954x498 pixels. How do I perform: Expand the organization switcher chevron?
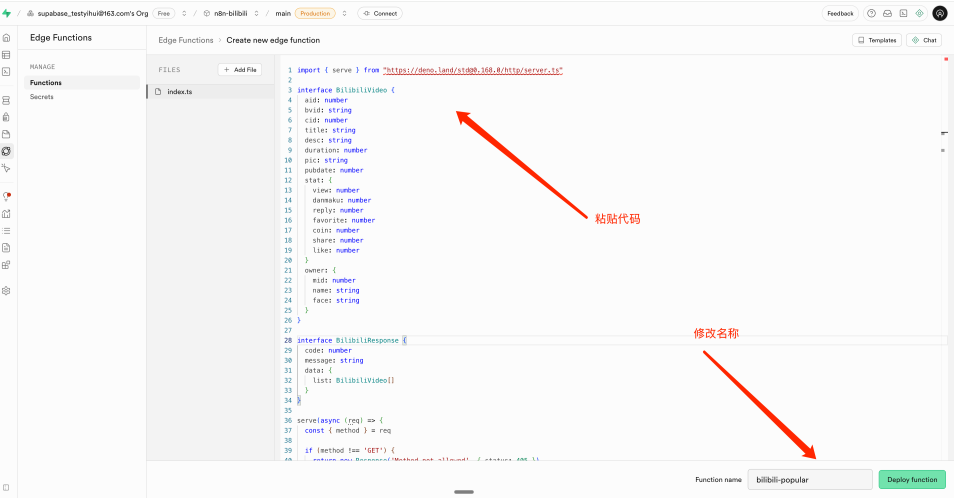tap(184, 14)
